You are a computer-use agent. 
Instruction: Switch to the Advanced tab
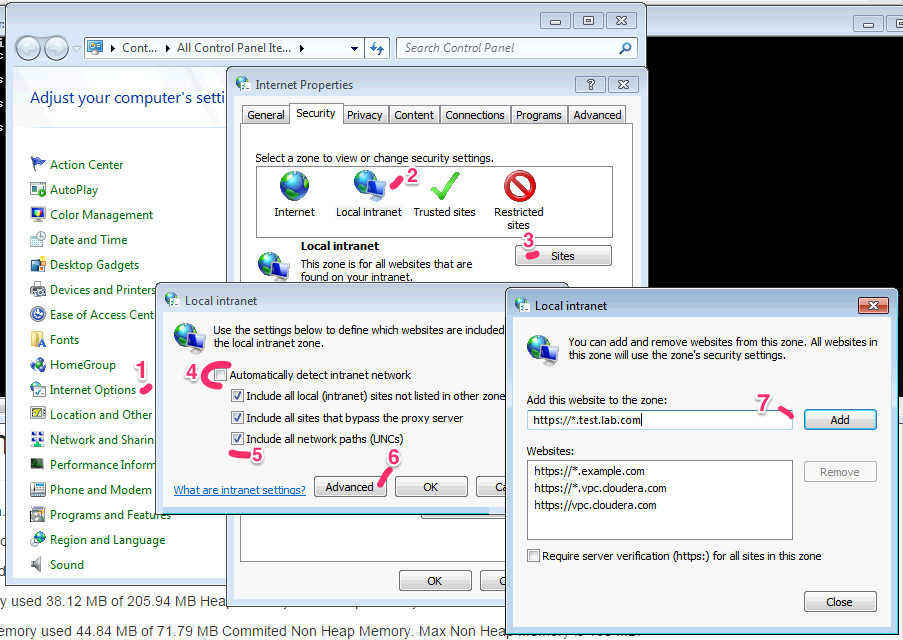point(597,115)
